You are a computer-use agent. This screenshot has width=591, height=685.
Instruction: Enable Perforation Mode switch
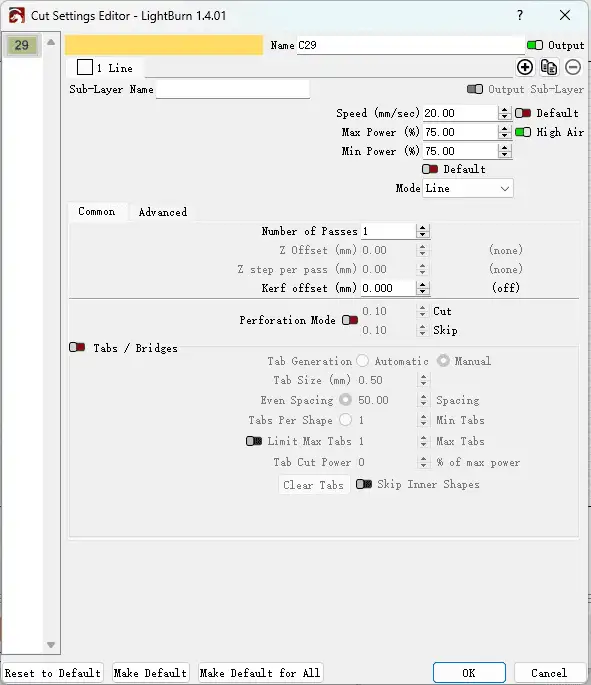350,320
